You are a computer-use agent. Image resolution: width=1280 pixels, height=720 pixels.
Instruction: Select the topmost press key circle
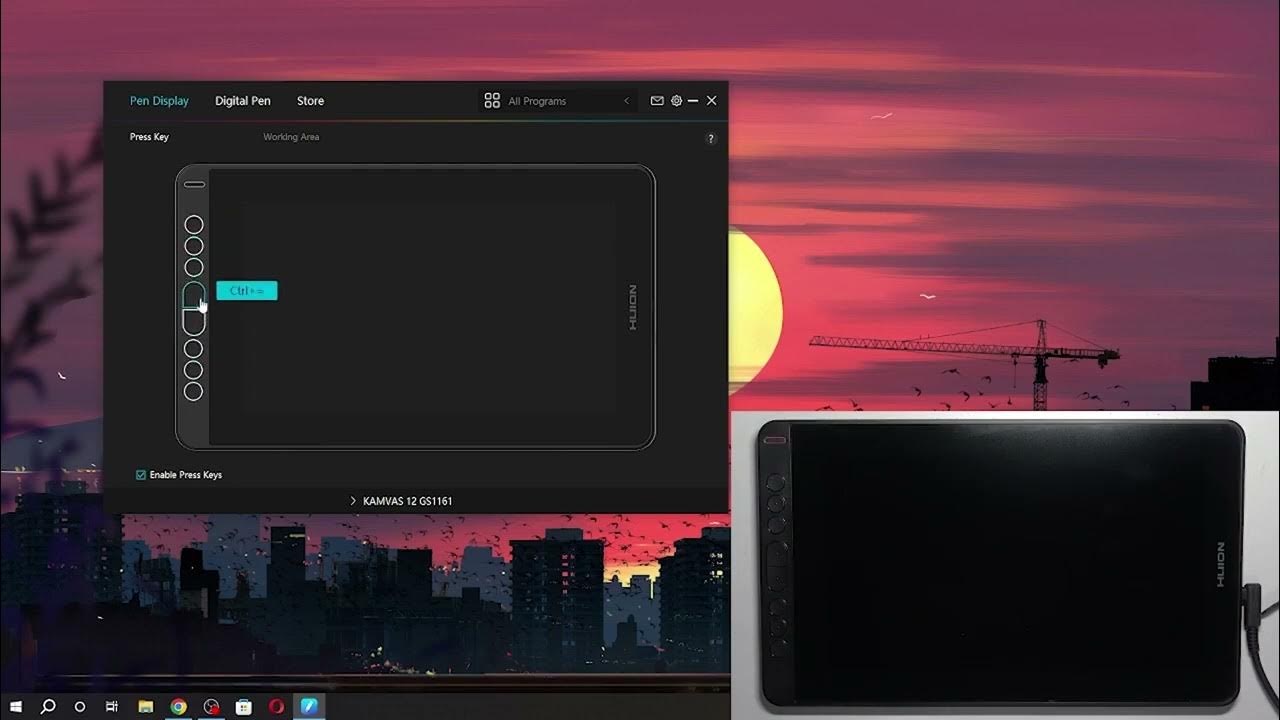(194, 224)
